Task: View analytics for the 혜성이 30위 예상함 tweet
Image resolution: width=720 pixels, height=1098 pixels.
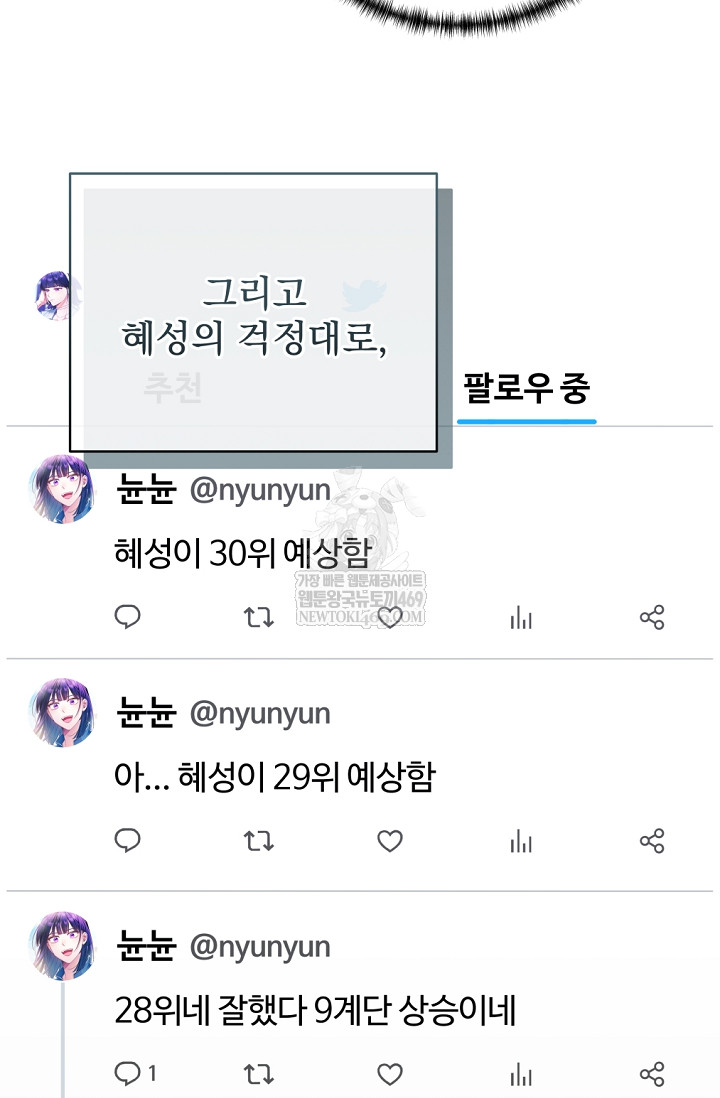Action: point(521,618)
